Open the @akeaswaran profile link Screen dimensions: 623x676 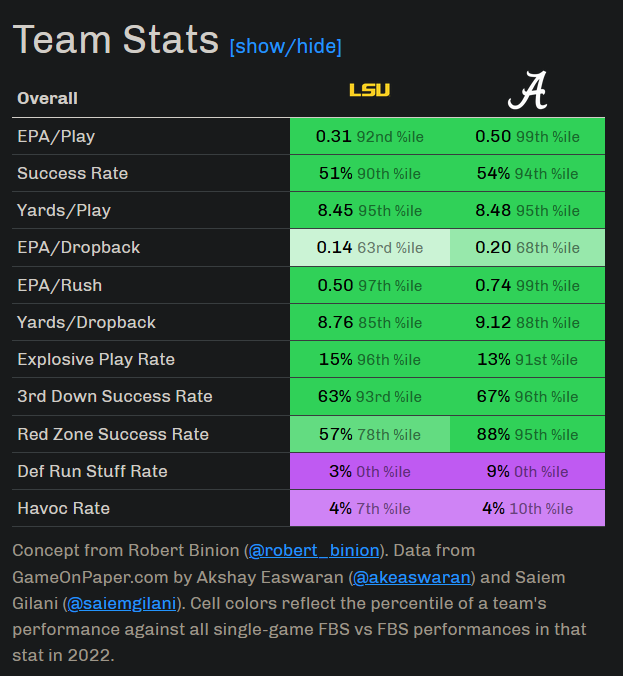pyautogui.click(x=411, y=577)
